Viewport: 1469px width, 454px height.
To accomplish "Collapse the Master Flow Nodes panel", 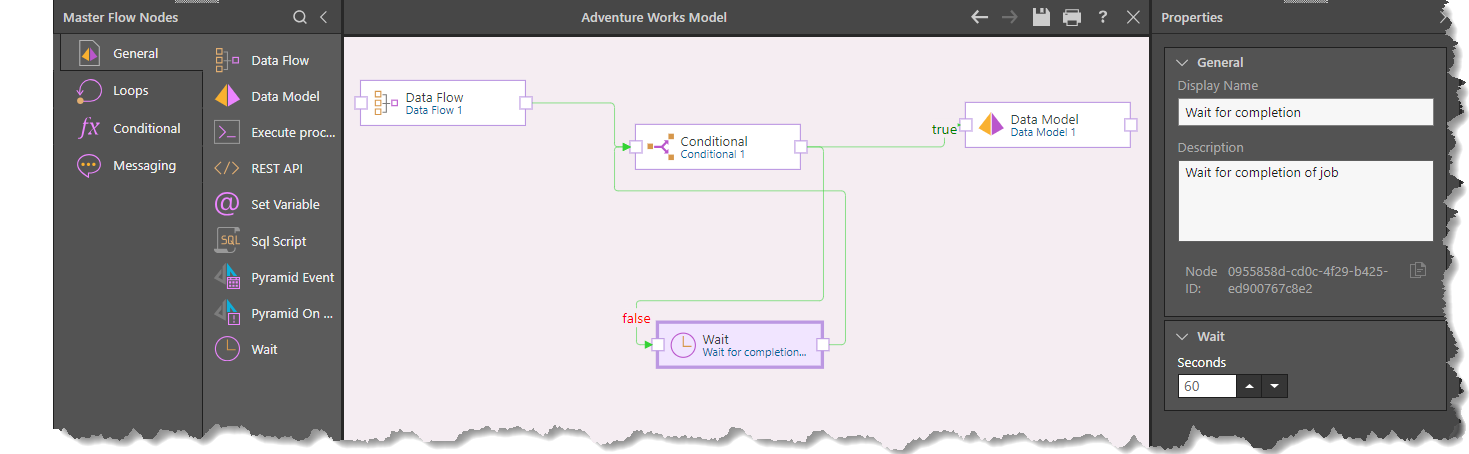I will coord(324,17).
